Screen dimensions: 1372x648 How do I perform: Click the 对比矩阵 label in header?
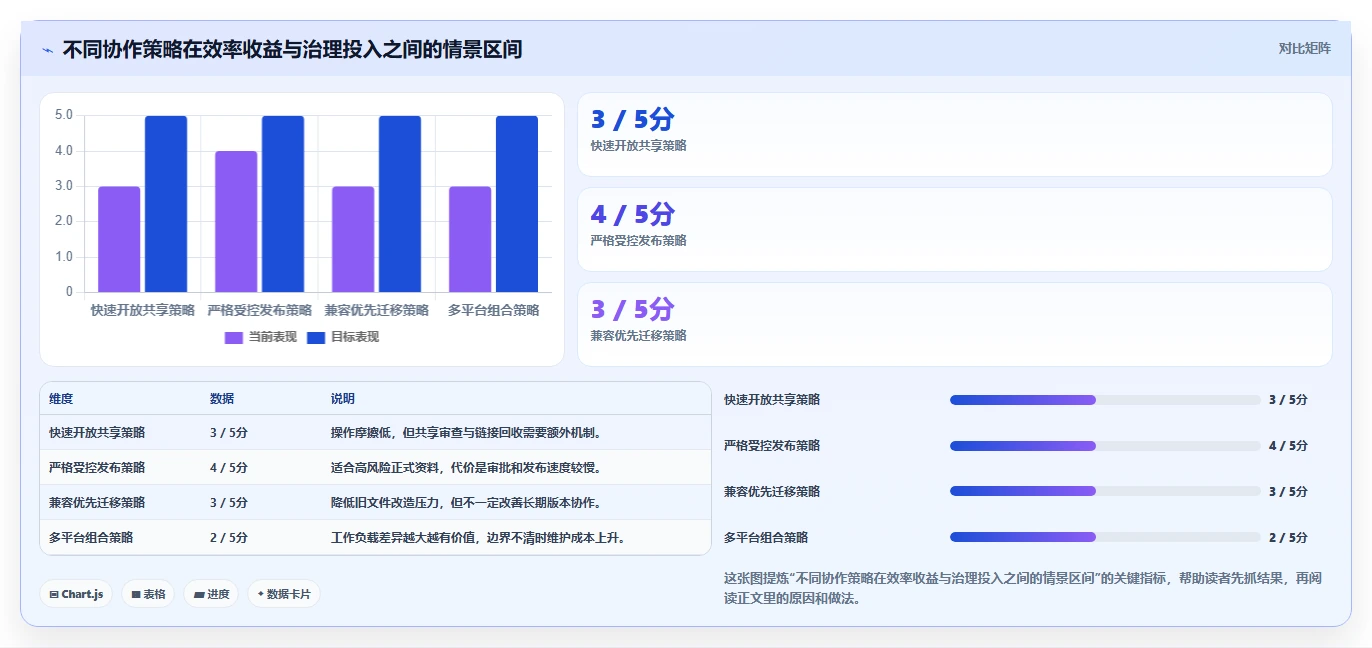click(1305, 48)
